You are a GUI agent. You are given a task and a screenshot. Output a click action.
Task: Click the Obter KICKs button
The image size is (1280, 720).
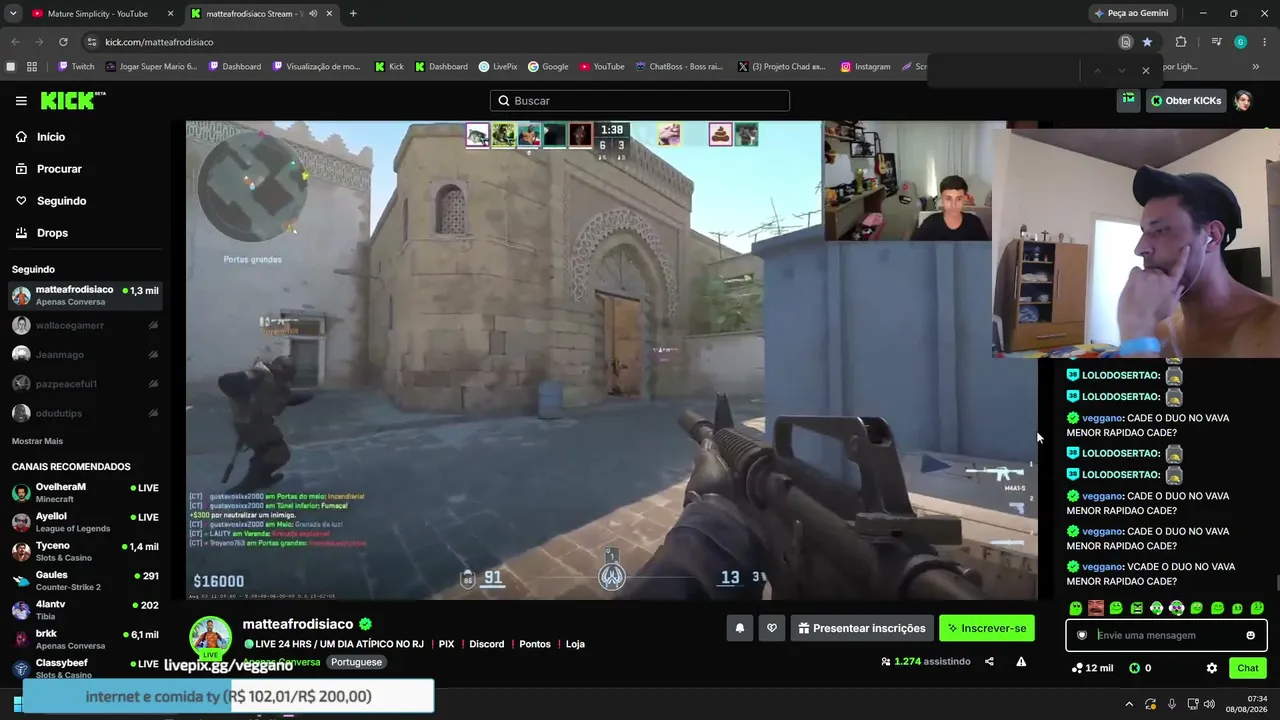[1185, 101]
